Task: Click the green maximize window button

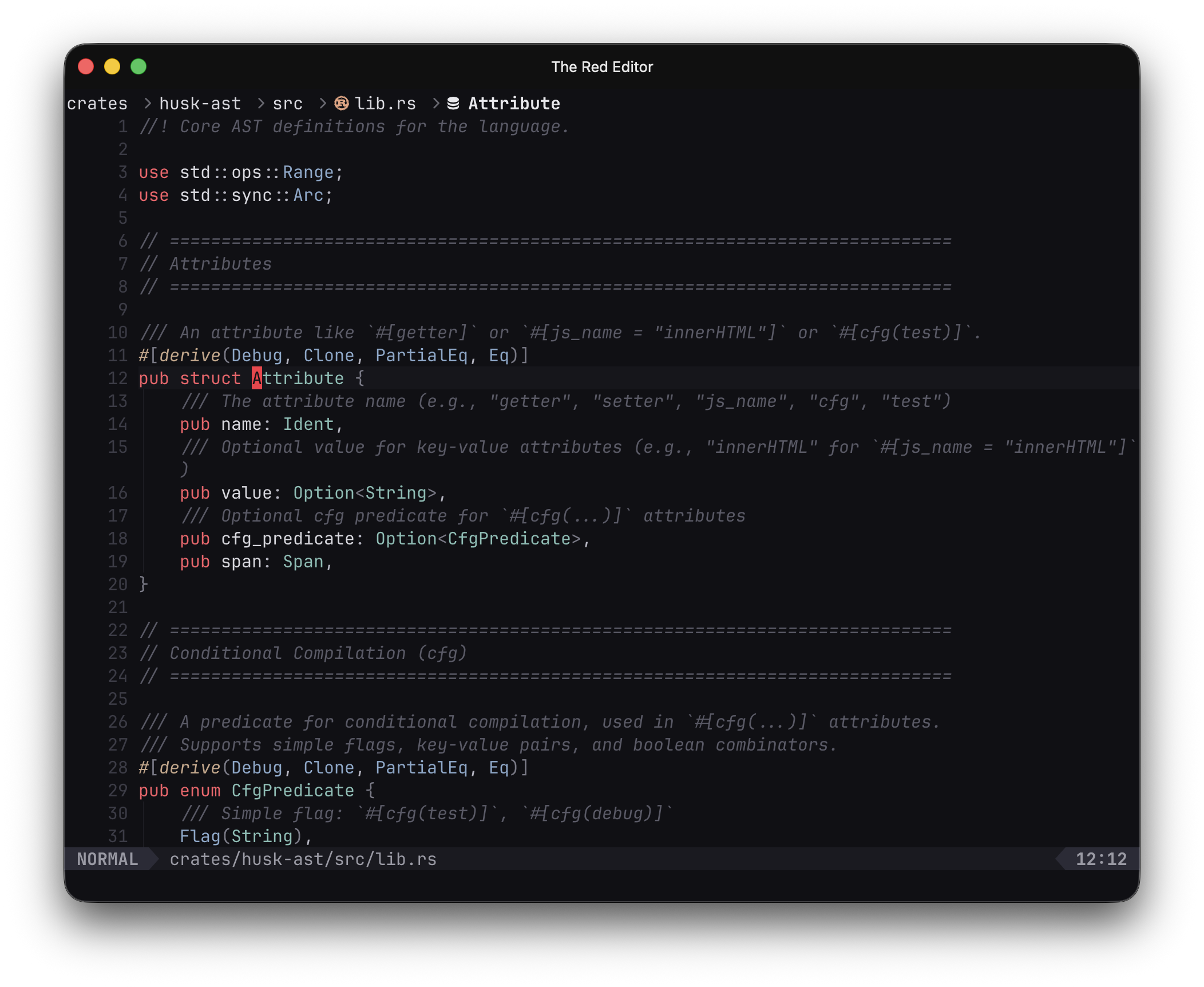Action: pos(138,67)
